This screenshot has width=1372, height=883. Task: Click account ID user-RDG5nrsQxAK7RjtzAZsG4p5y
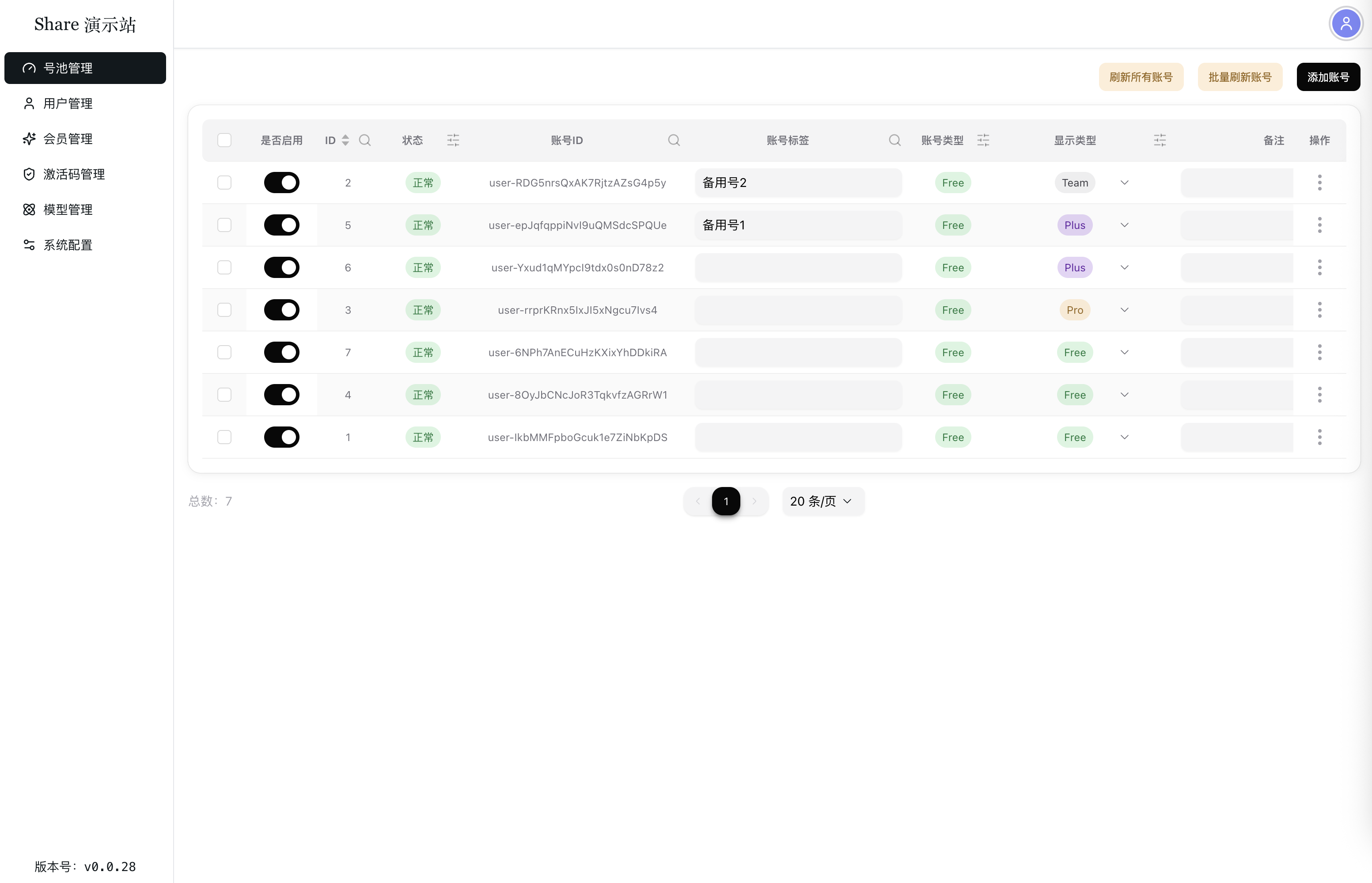pyautogui.click(x=577, y=183)
